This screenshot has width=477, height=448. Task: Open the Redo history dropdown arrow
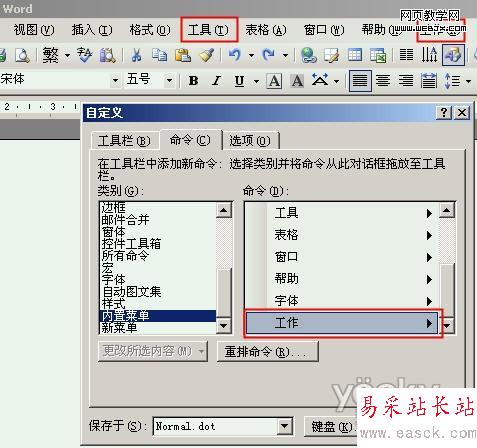coord(285,55)
